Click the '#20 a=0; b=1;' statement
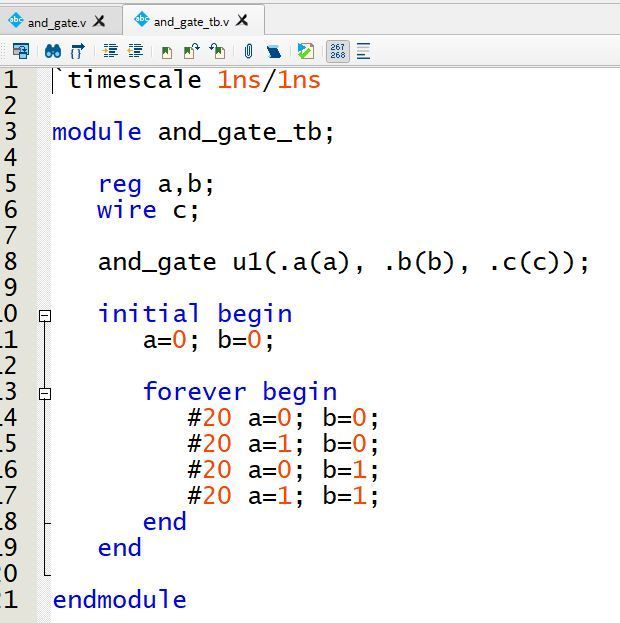The height and width of the screenshot is (623, 620). pyautogui.click(x=283, y=470)
